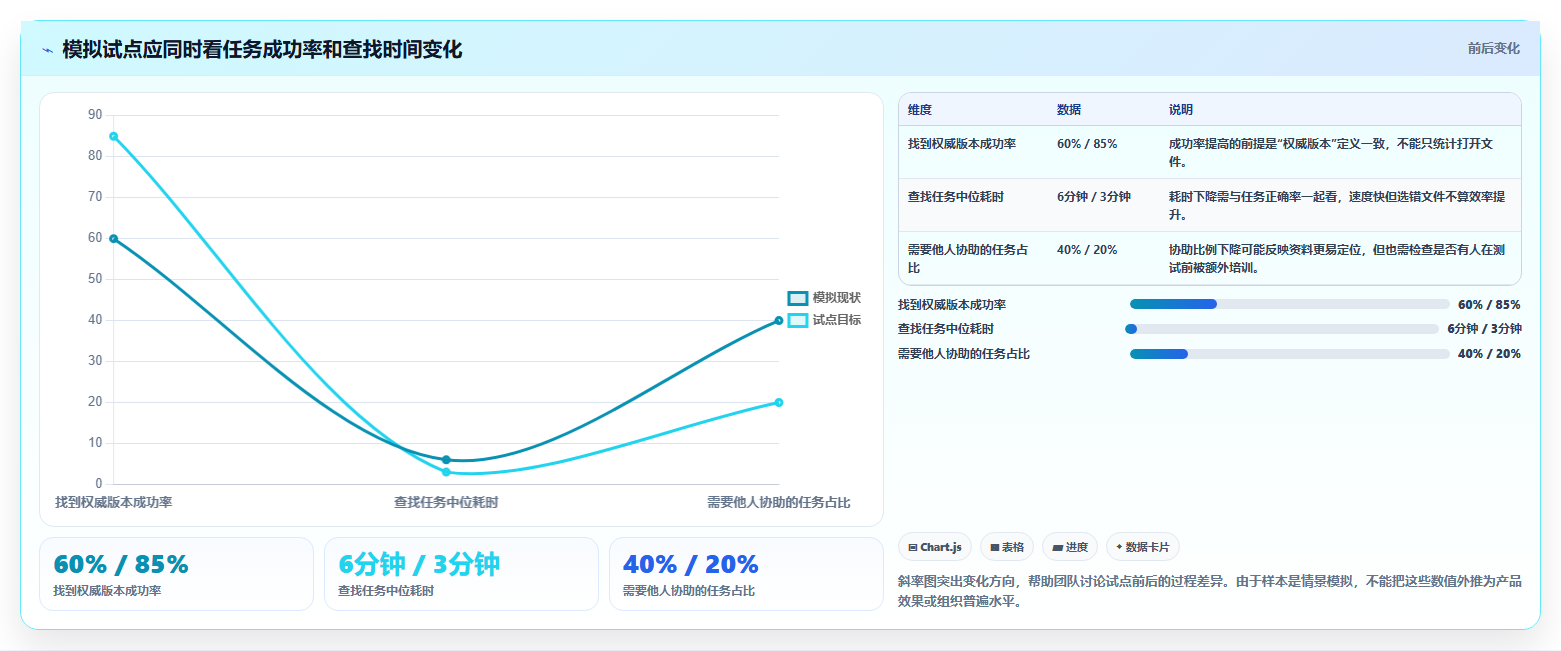Click the Chart.js tag

pyautogui.click(x=935, y=547)
